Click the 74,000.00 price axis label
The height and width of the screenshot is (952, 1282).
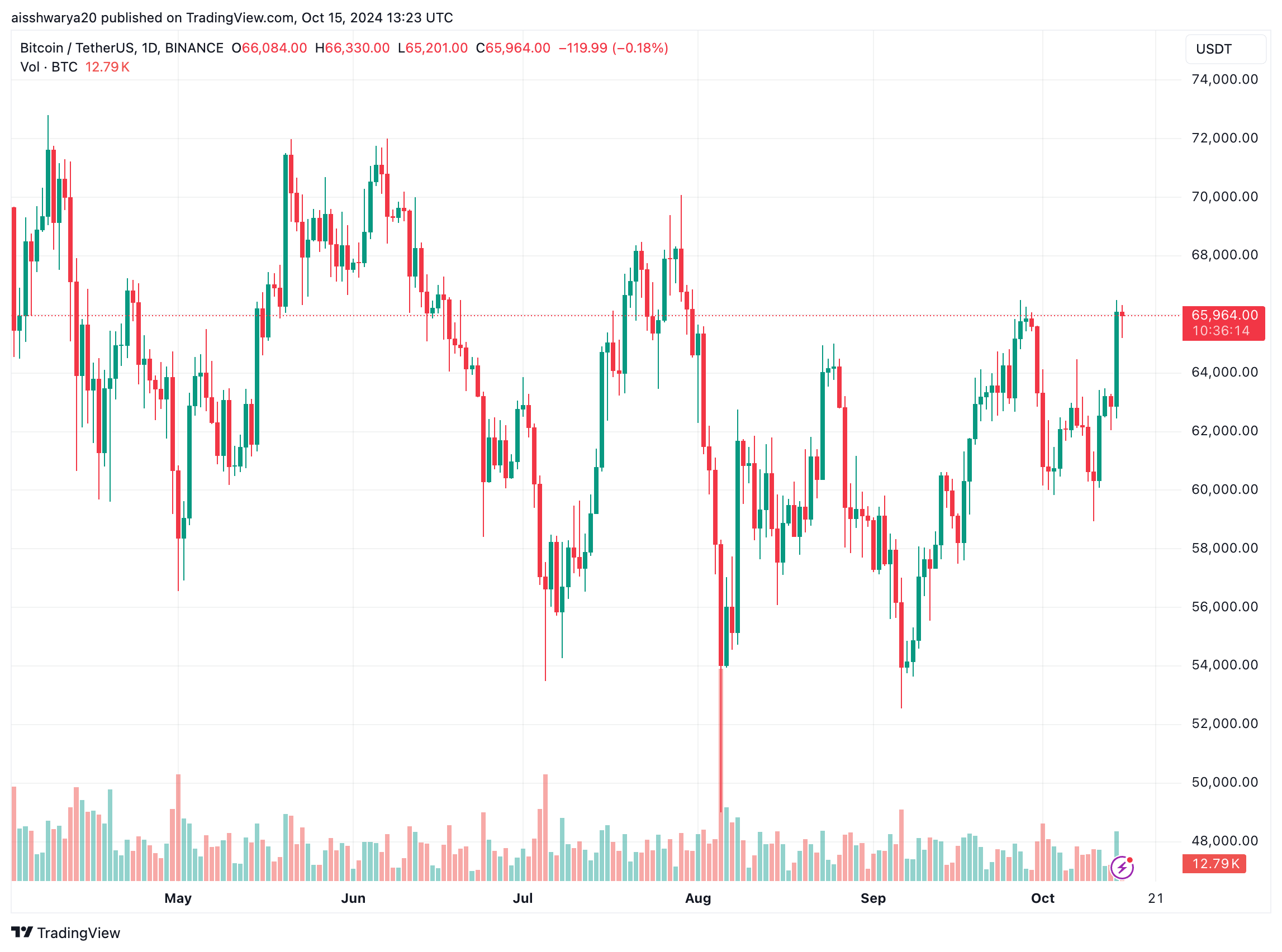[x=1224, y=79]
